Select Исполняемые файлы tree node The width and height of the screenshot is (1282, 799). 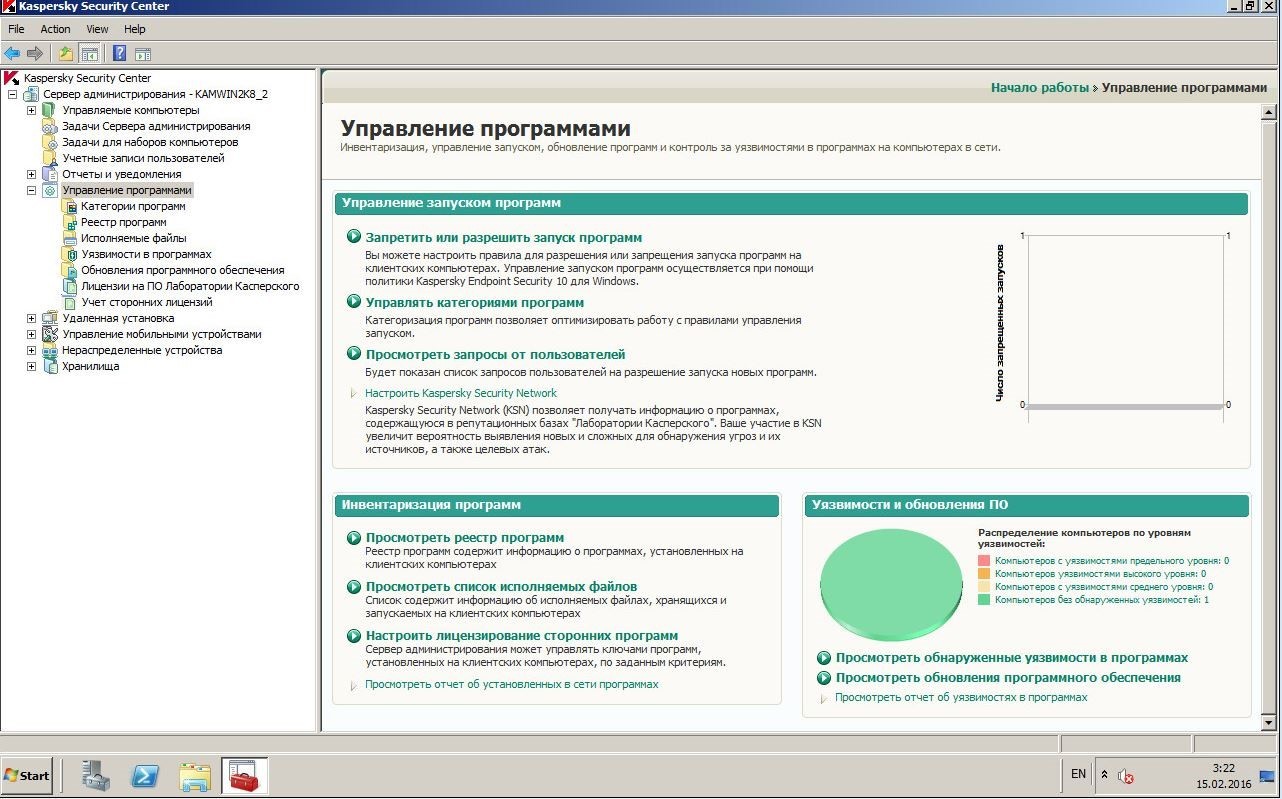134,238
